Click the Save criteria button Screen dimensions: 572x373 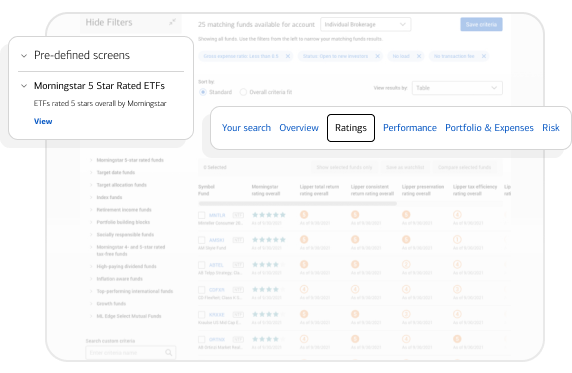481,24
